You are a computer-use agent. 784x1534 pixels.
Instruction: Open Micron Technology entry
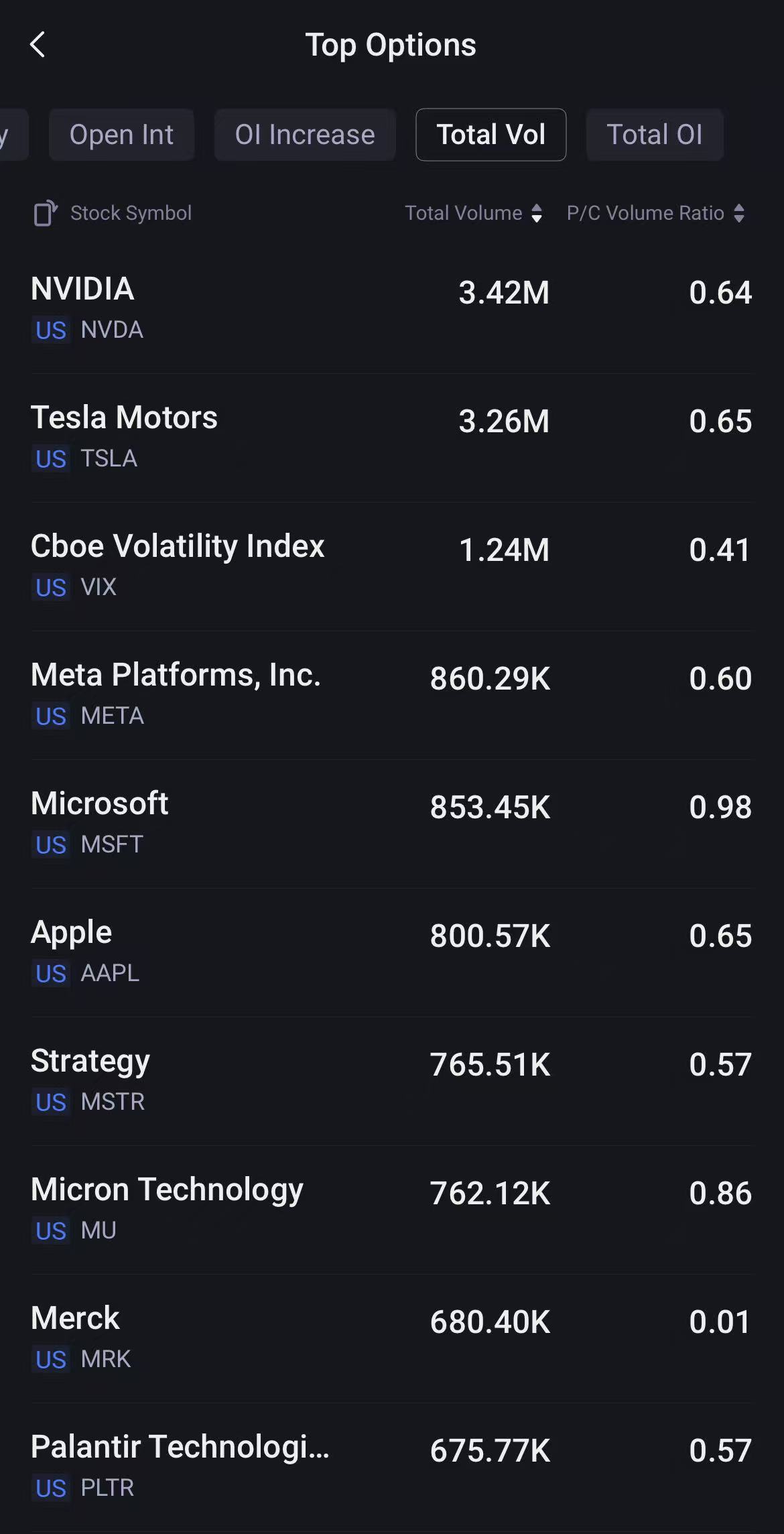click(x=391, y=1209)
